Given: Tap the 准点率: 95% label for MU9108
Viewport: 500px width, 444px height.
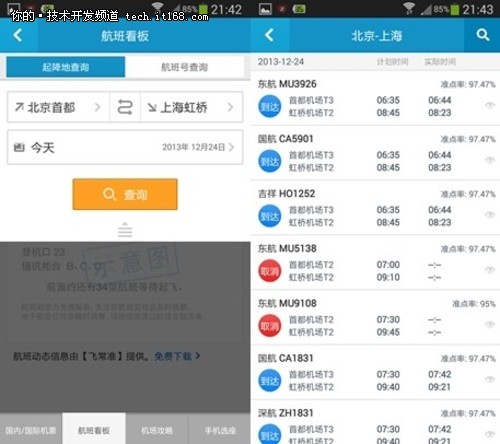Looking at the screenshot, I should click(x=474, y=304).
